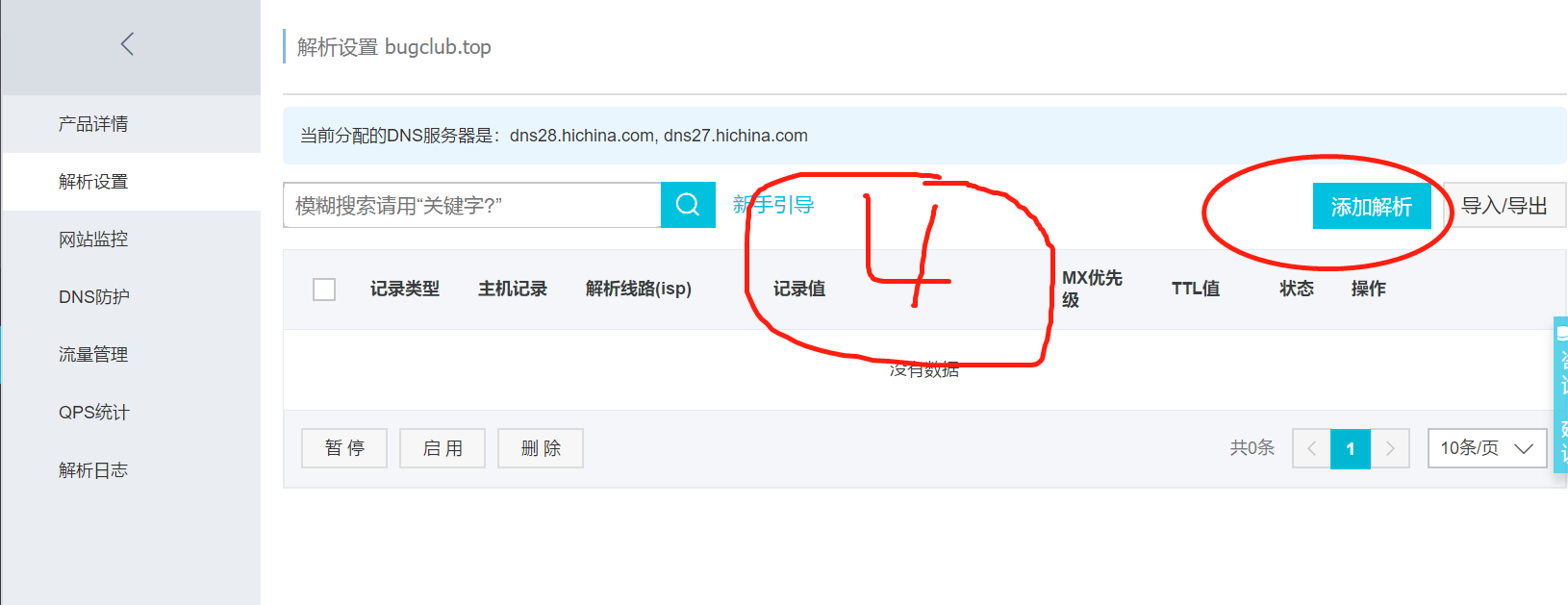1568x605 pixels.
Task: Click the 主机记录 column header
Action: click(x=513, y=289)
